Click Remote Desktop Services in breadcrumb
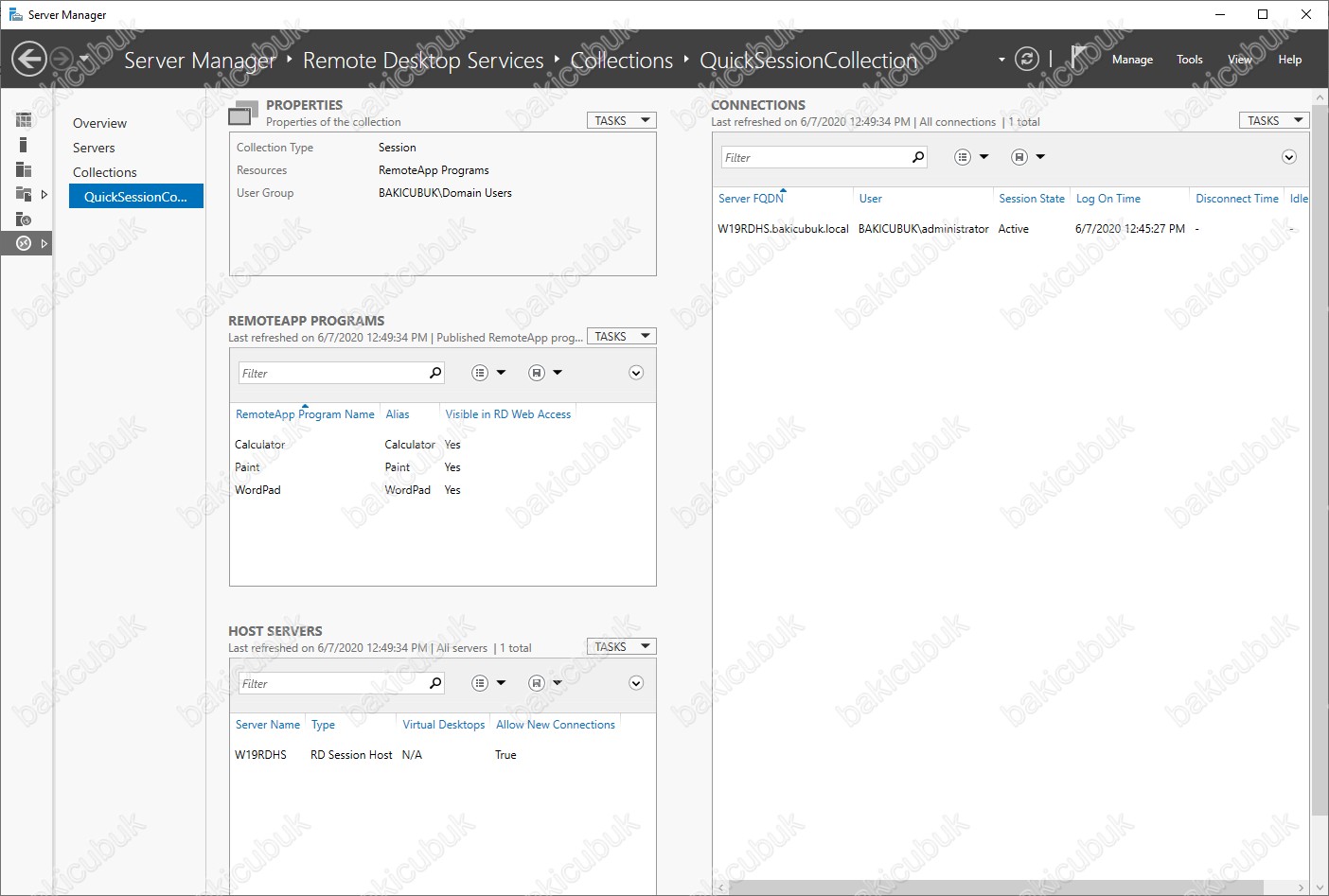Image resolution: width=1329 pixels, height=896 pixels. pos(423,60)
